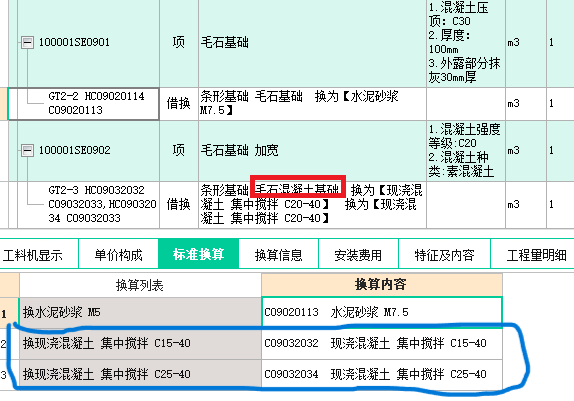Click the GT2-2 HC09020114 code cell

coord(83,104)
